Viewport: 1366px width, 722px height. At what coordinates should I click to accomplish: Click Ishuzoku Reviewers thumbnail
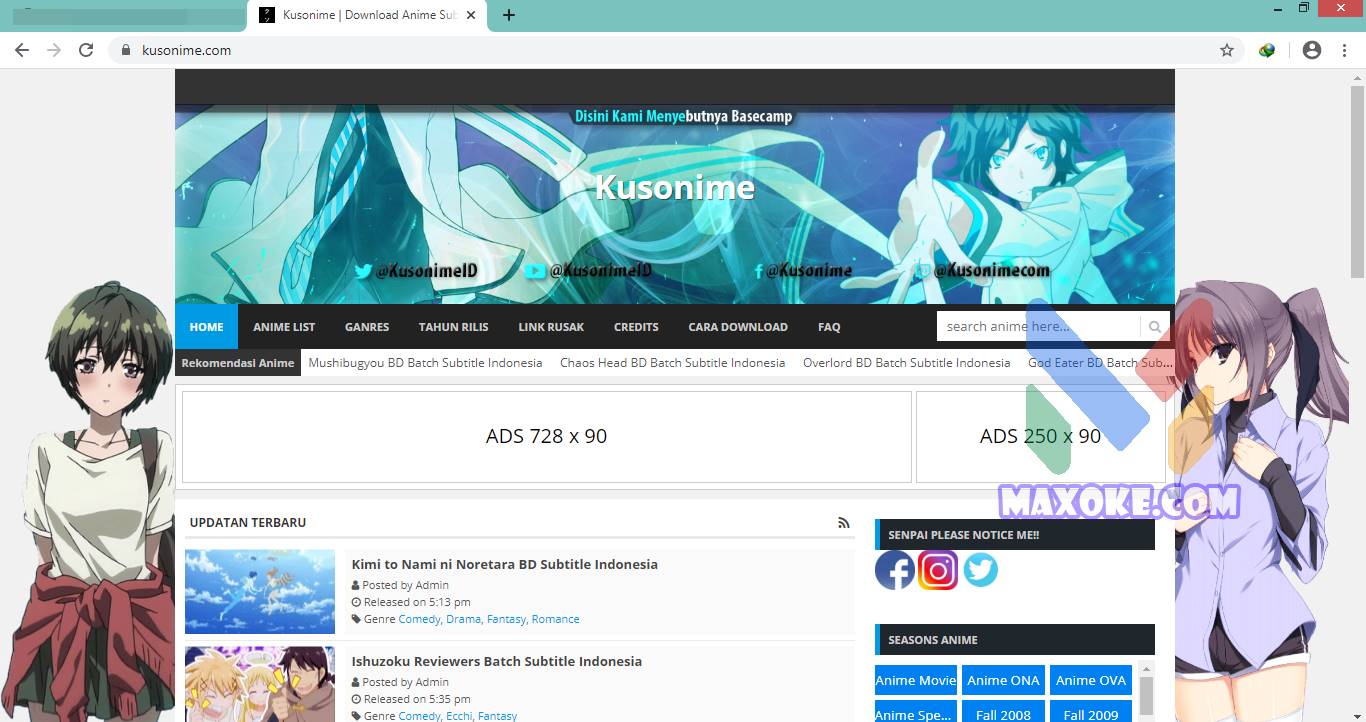(x=260, y=684)
